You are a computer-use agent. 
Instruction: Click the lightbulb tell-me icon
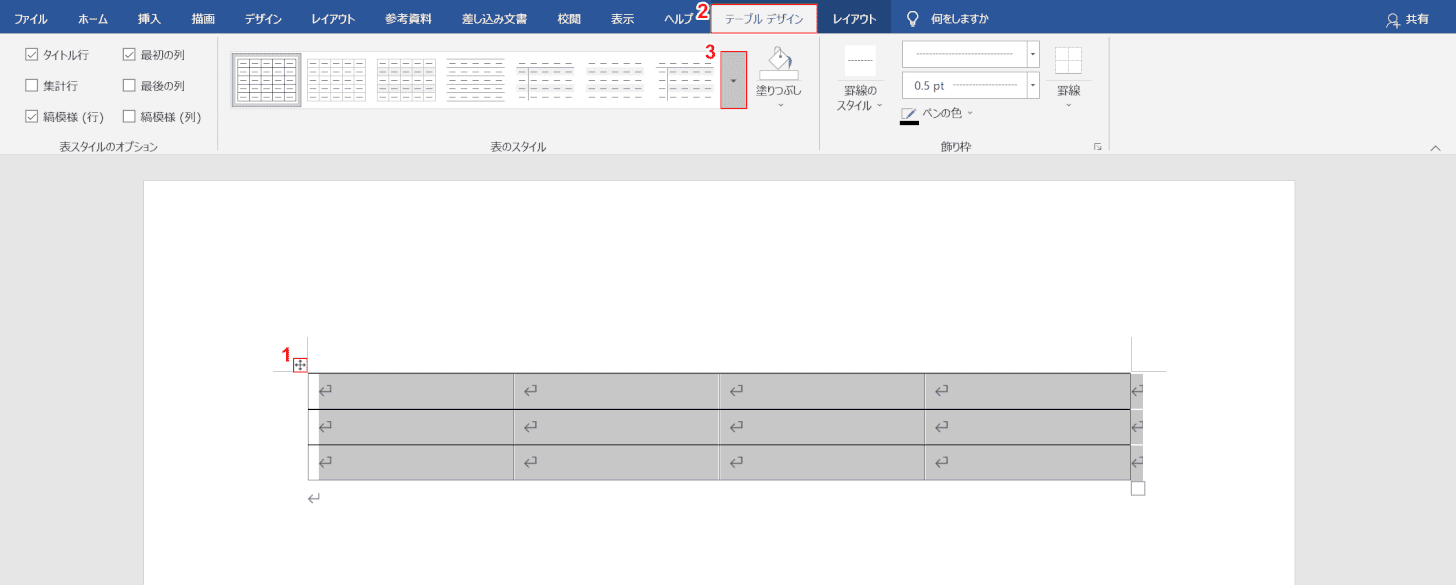[x=912, y=18]
